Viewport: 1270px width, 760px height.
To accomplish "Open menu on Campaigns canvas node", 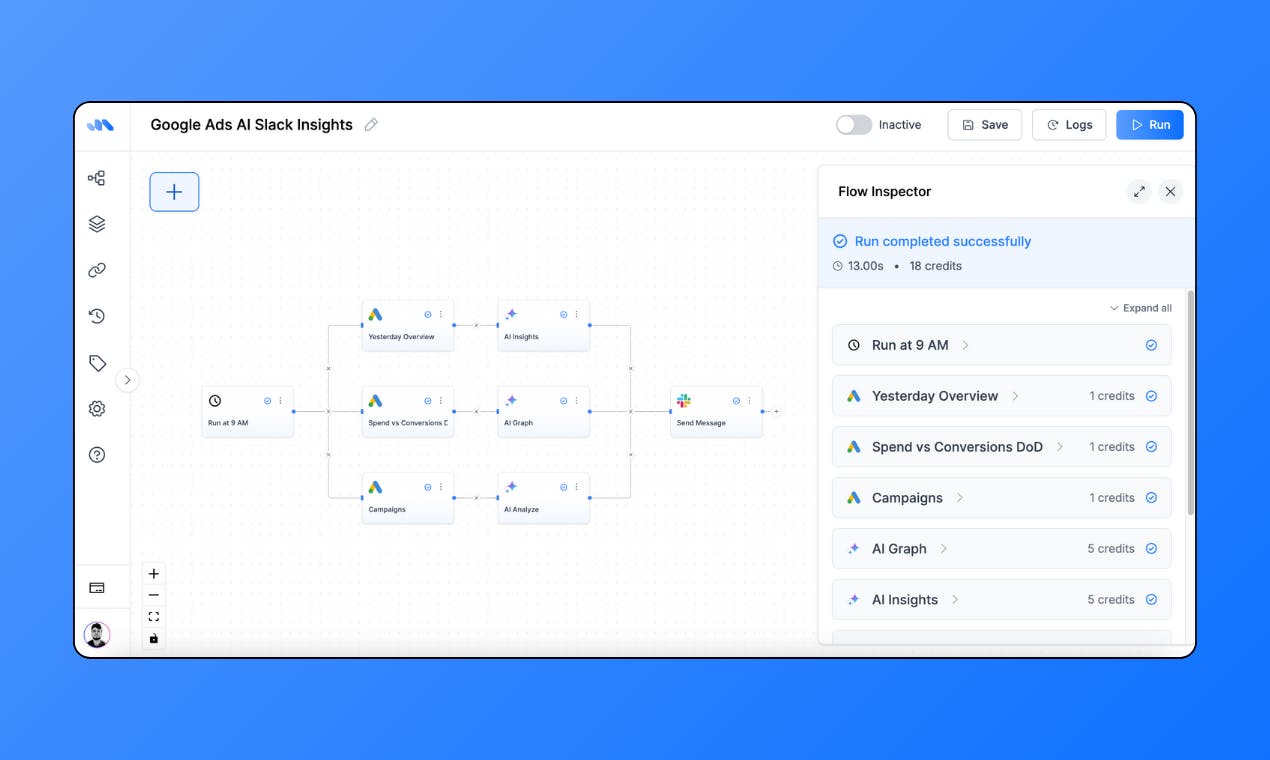I will tap(440, 487).
